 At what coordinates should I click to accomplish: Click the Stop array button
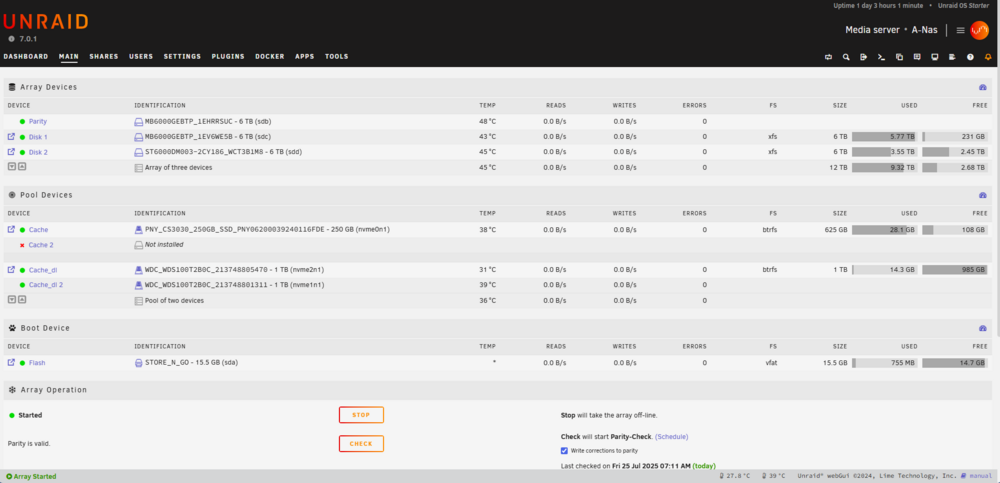click(x=361, y=415)
